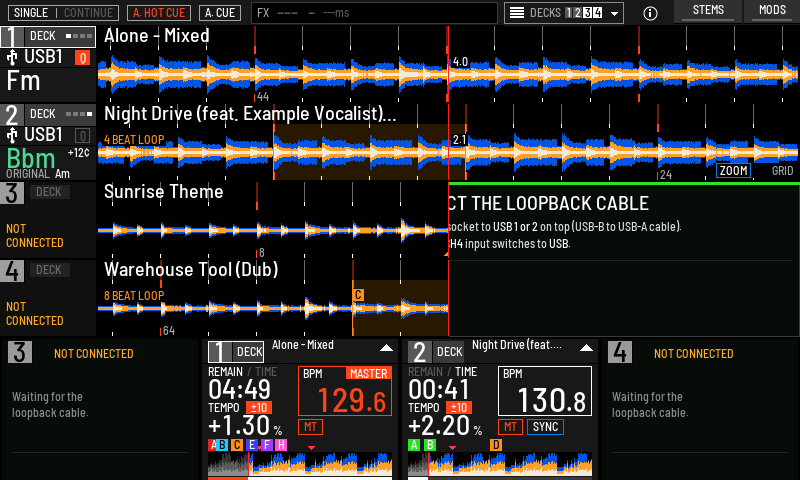Click the 129.6 BPM value on Deck 1
This screenshot has width=800, height=480.
click(352, 400)
